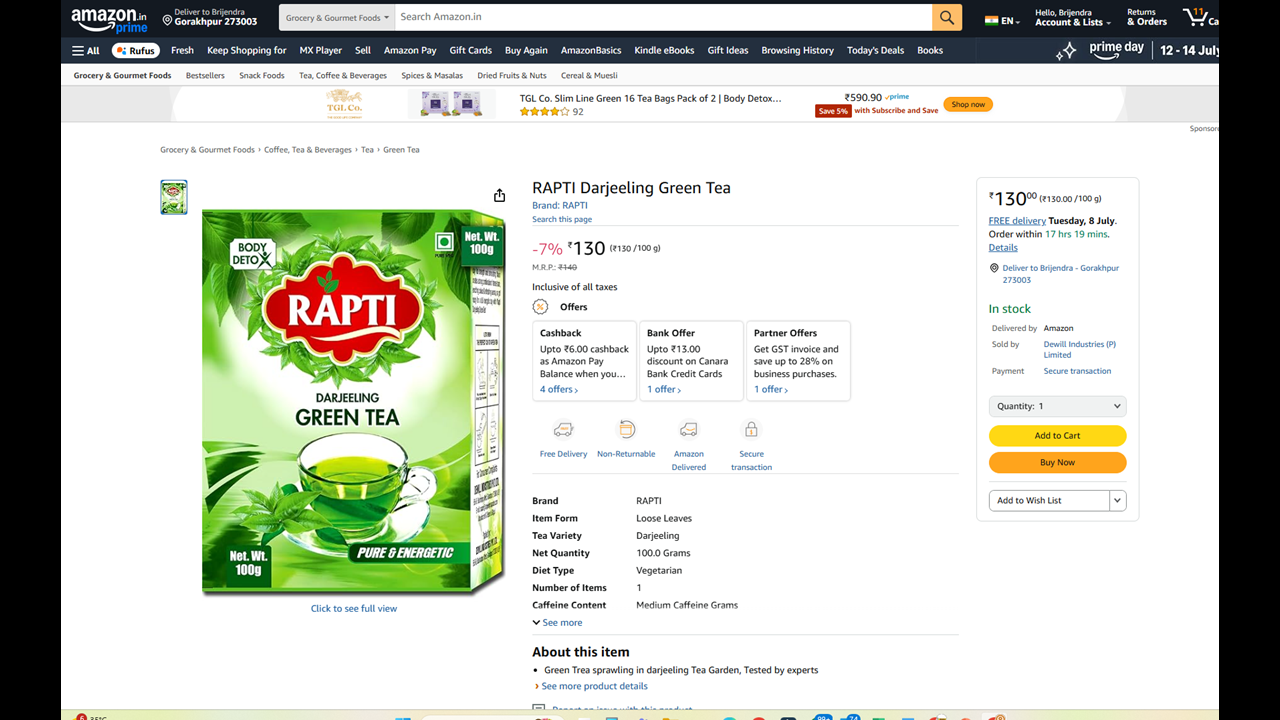Click the Secure transaction lock icon
1280x720 pixels.
tap(751, 429)
